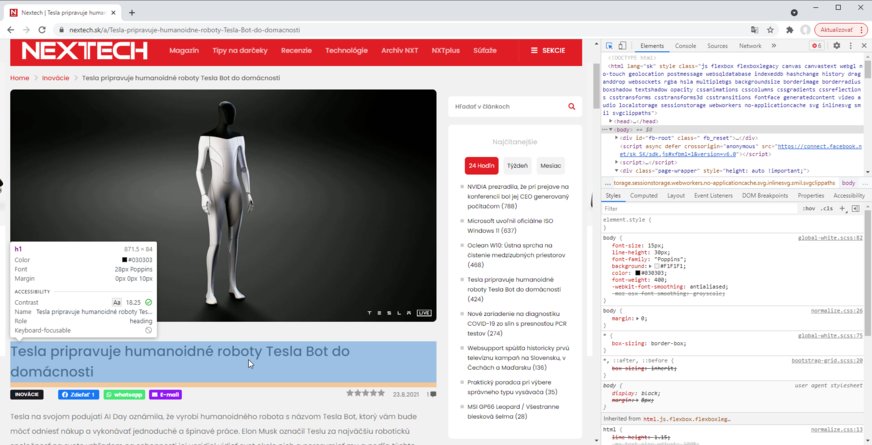Click the Inovácie breadcrumb link
Image resolution: width=872 pixels, height=445 pixels.
pos(55,77)
